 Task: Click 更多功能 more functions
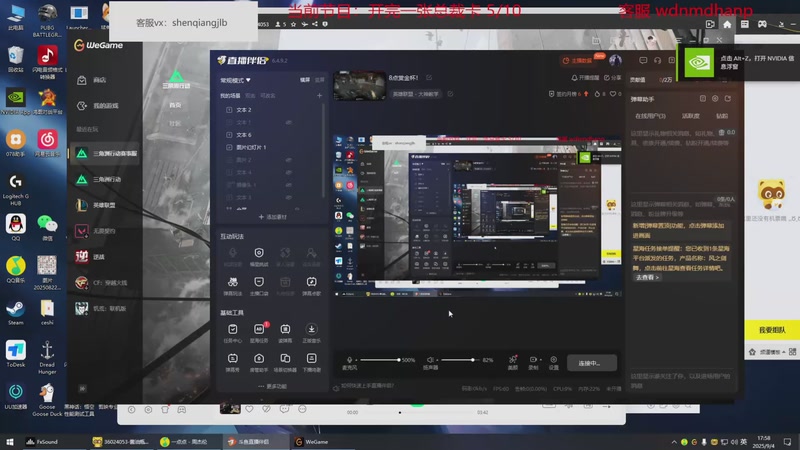pyautogui.click(x=272, y=386)
